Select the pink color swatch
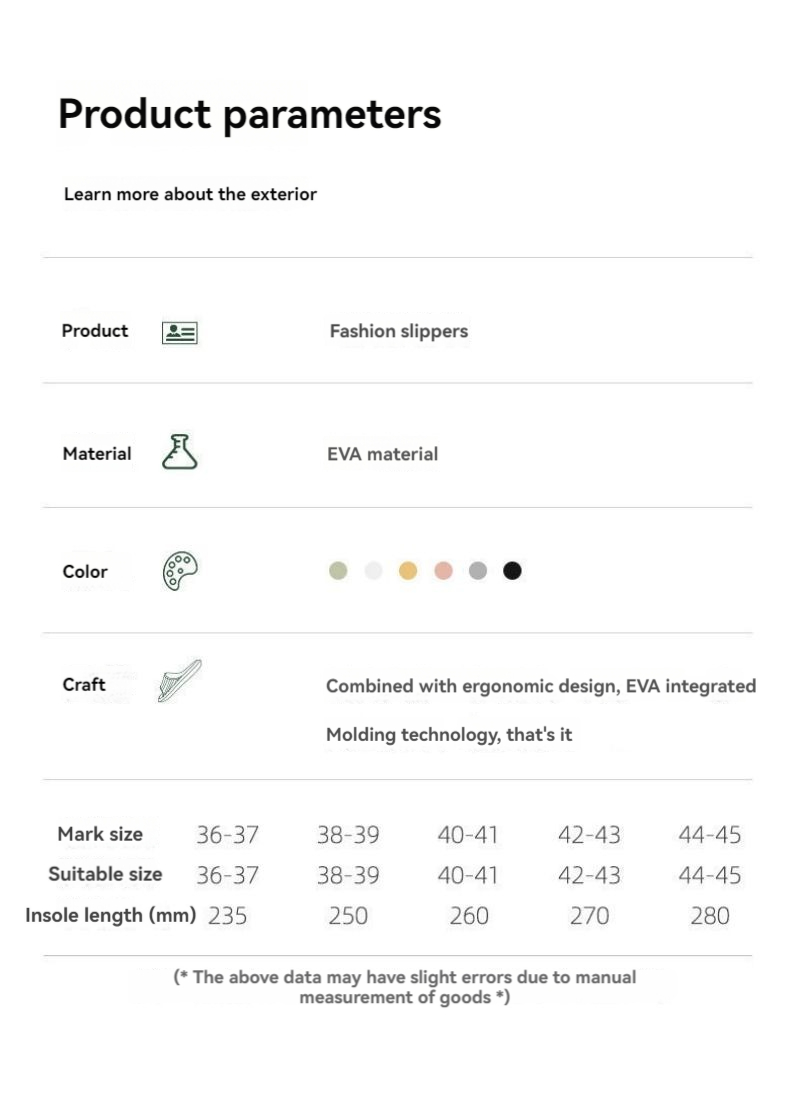The height and width of the screenshot is (1115, 800). (x=443, y=571)
